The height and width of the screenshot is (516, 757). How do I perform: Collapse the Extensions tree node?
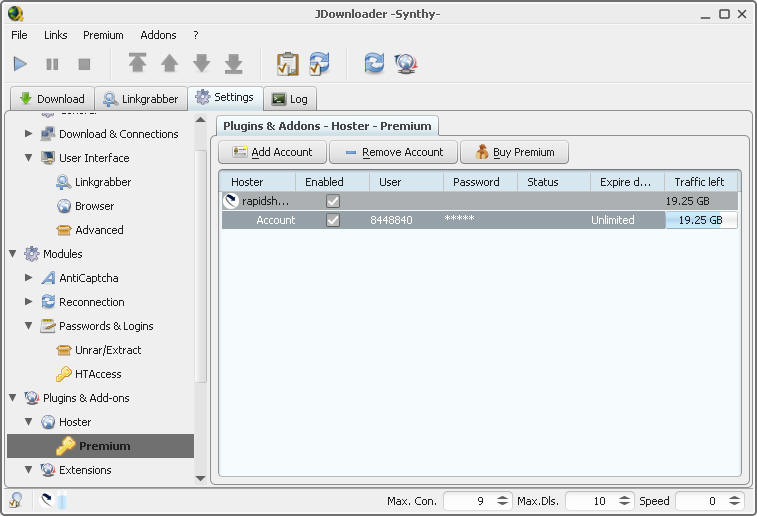(28, 470)
